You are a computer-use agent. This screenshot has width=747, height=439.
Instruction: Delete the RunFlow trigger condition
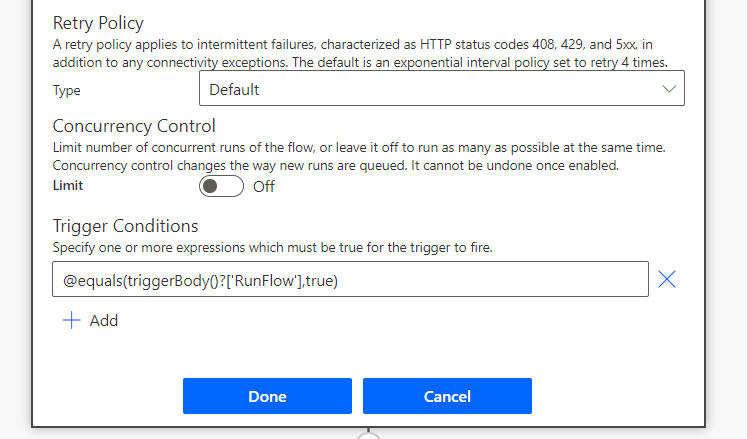pyautogui.click(x=667, y=280)
